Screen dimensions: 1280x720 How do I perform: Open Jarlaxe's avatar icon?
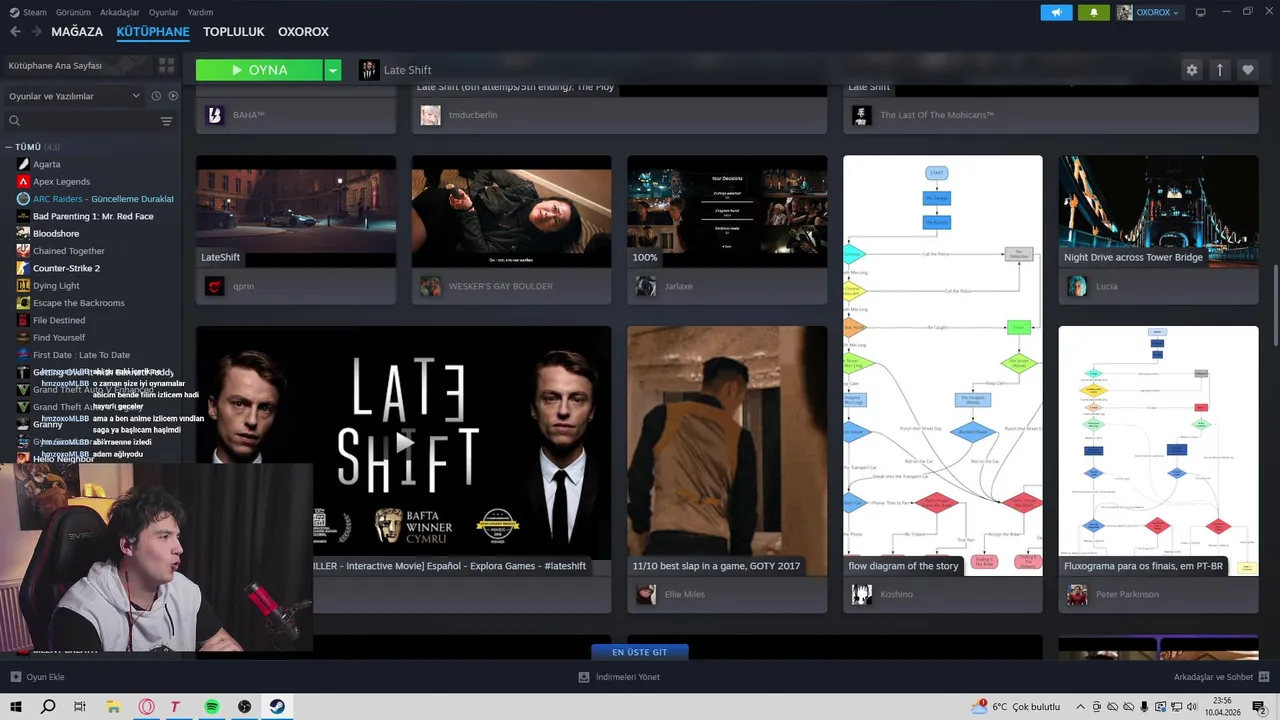coord(646,286)
